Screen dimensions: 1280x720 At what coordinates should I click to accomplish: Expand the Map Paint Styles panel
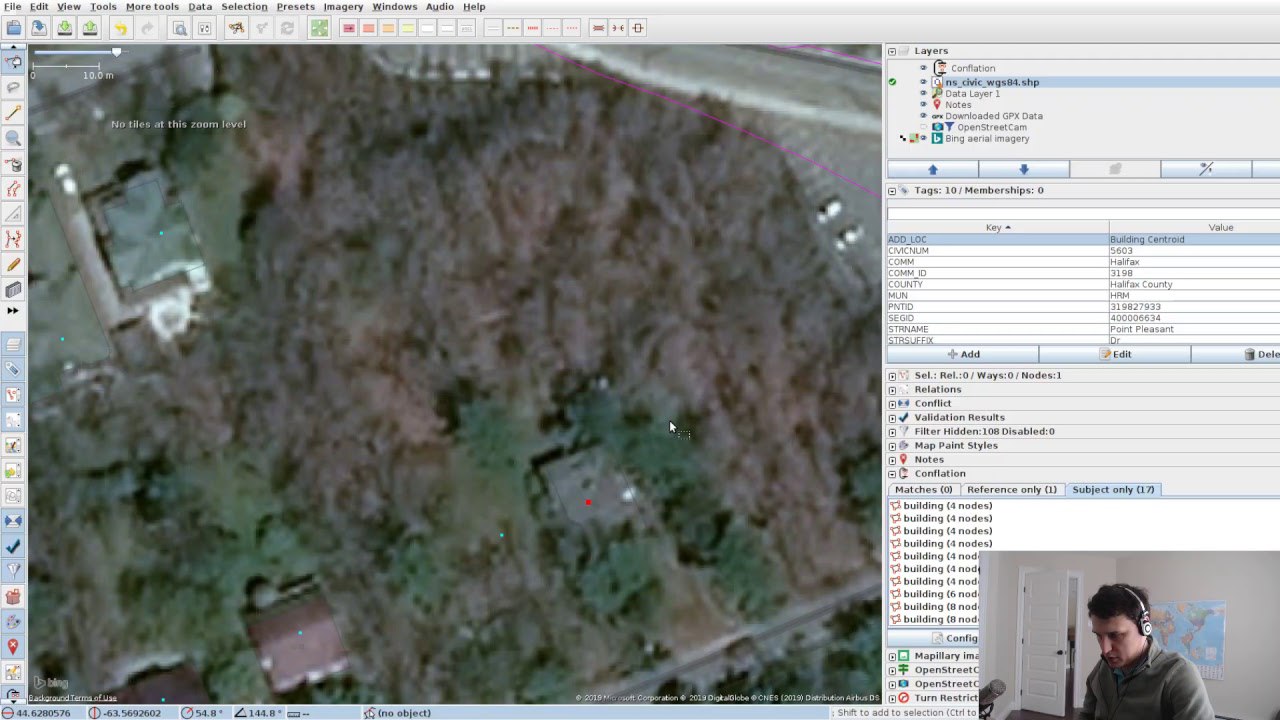pyautogui.click(x=892, y=446)
